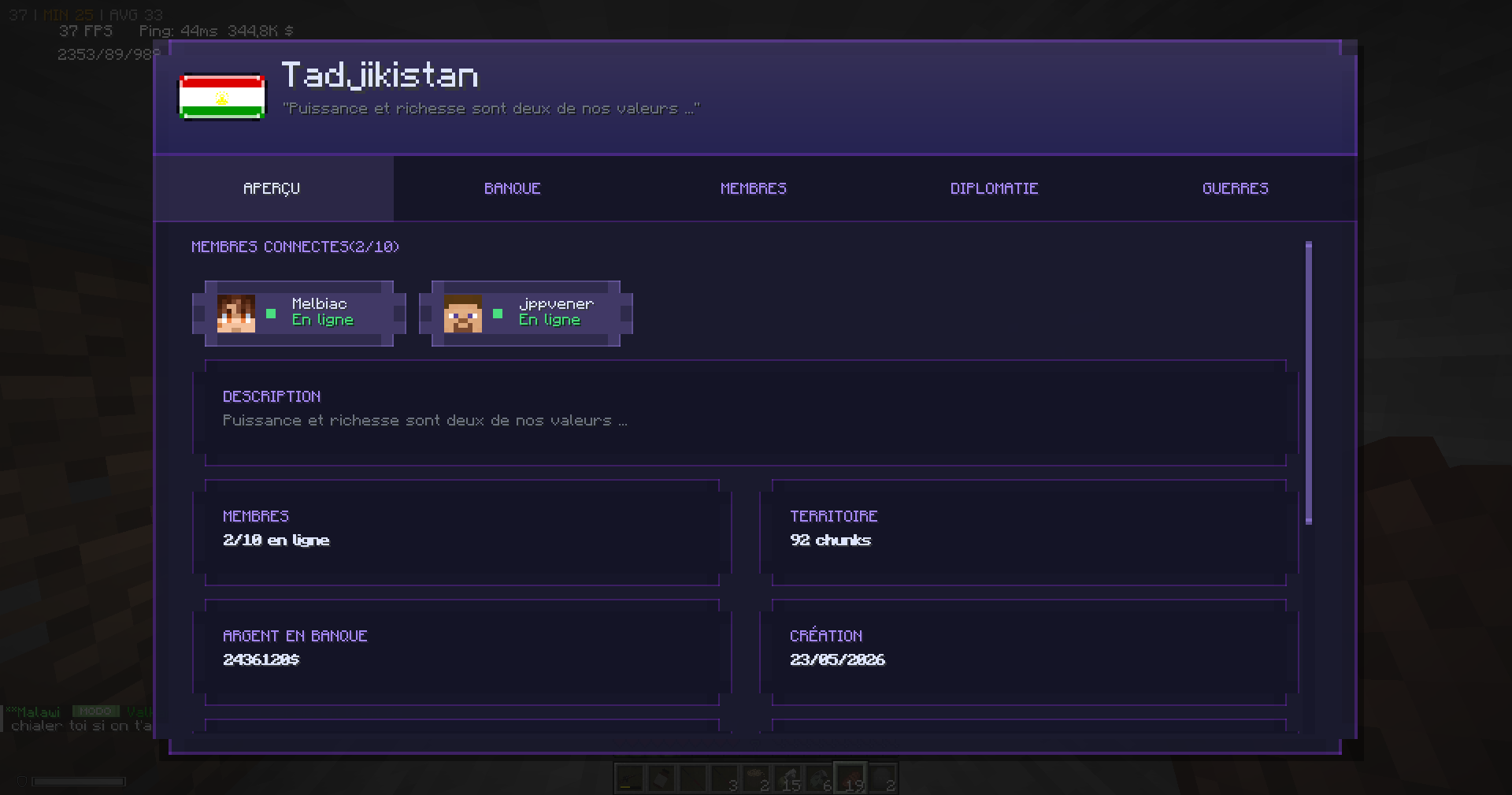Screen dimensions: 1512x795
Task: Click the TERRITOIRE 92 chunks card
Action: tap(1029, 533)
